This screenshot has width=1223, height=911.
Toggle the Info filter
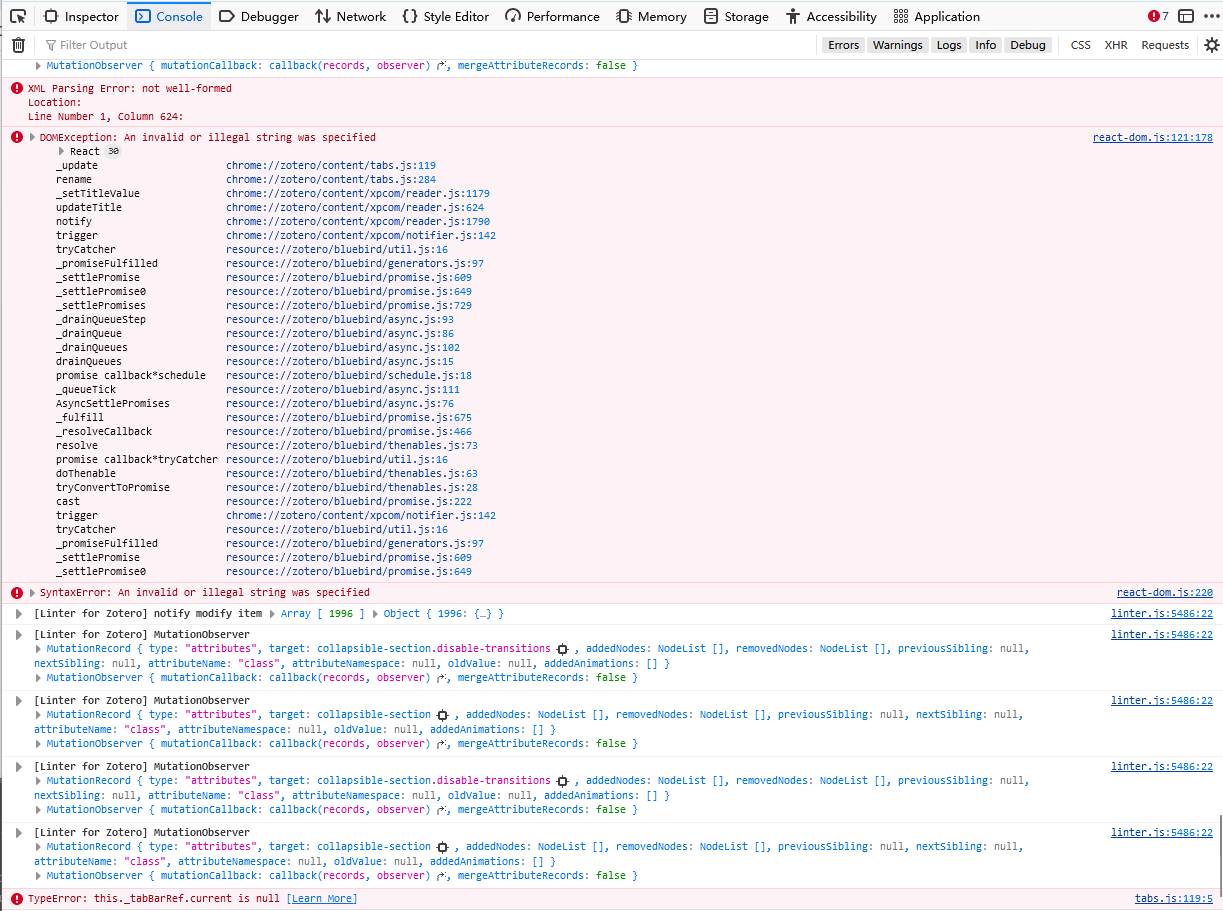pyautogui.click(x=986, y=45)
